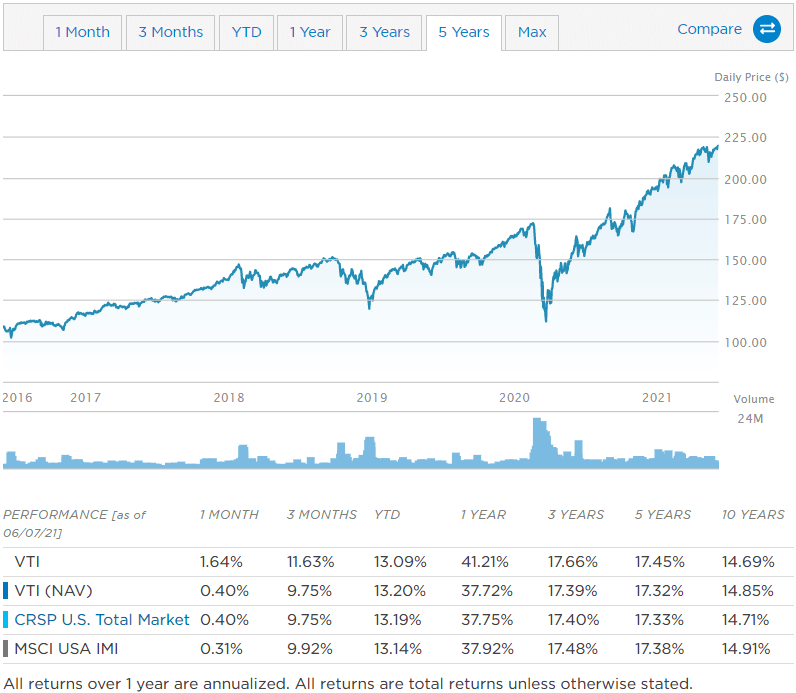Click VTI 3 months value 11.63%
Image resolution: width=796 pixels, height=693 pixels.
pyautogui.click(x=311, y=562)
